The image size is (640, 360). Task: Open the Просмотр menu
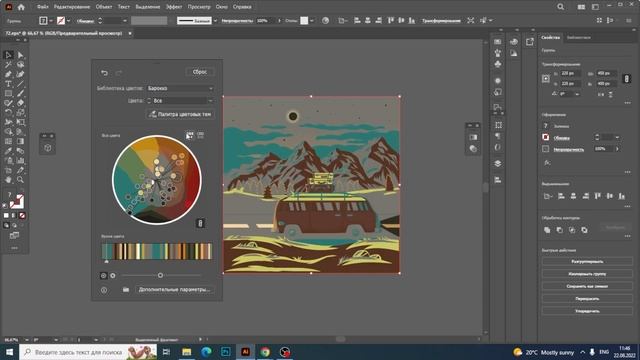tap(199, 7)
